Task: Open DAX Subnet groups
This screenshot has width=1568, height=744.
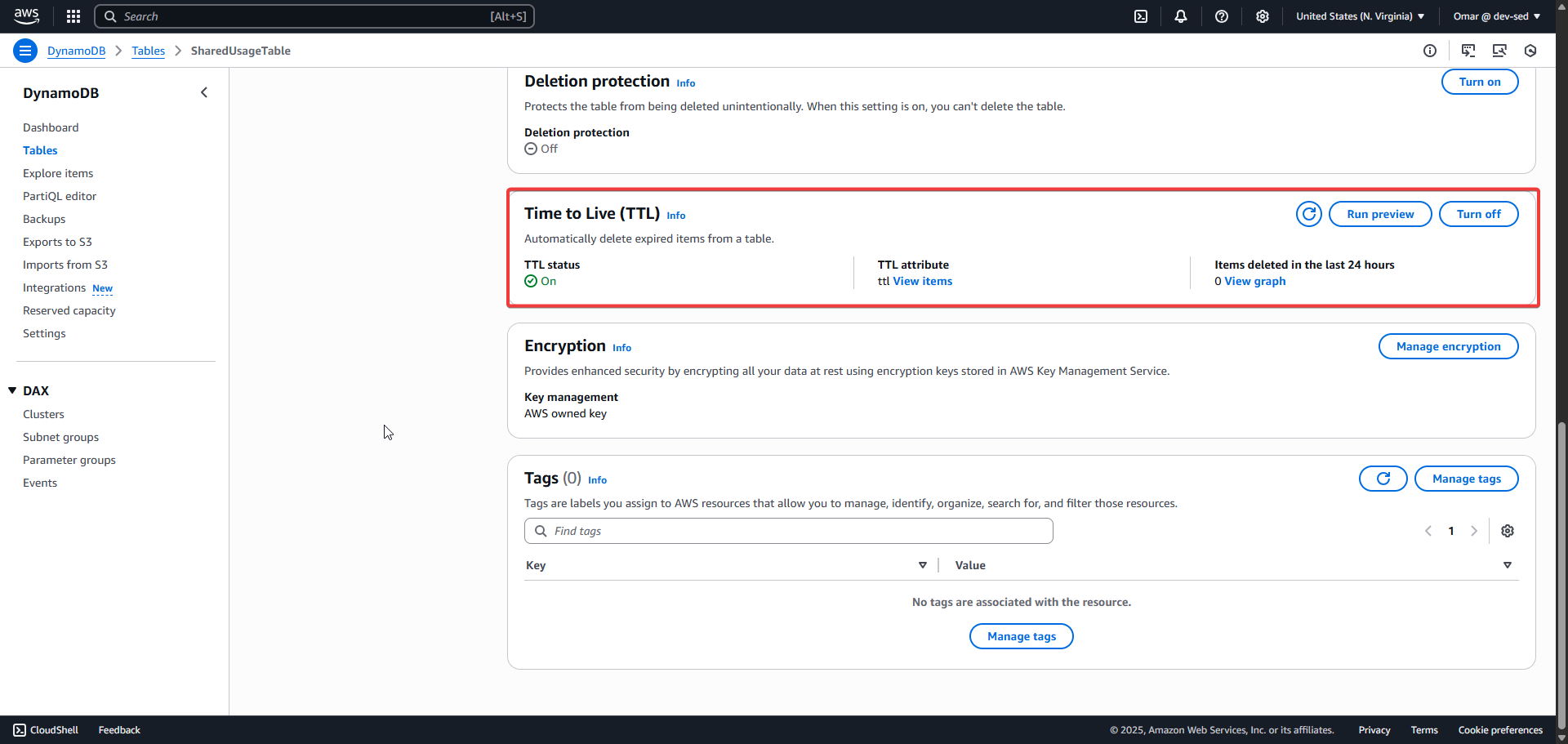Action: click(60, 437)
